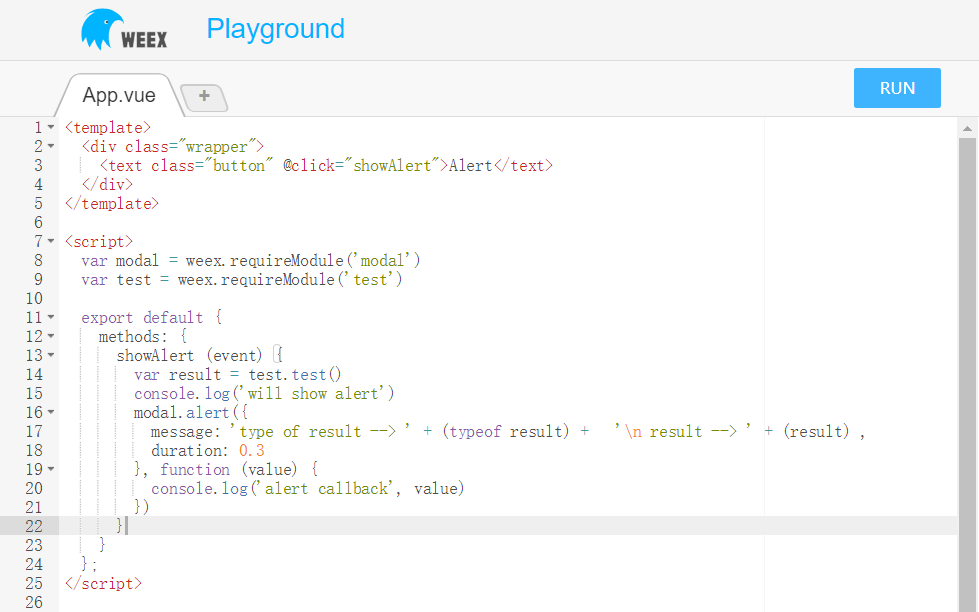The height and width of the screenshot is (612, 979).
Task: Collapse export default fold arrow on line 11
Action: [51, 317]
